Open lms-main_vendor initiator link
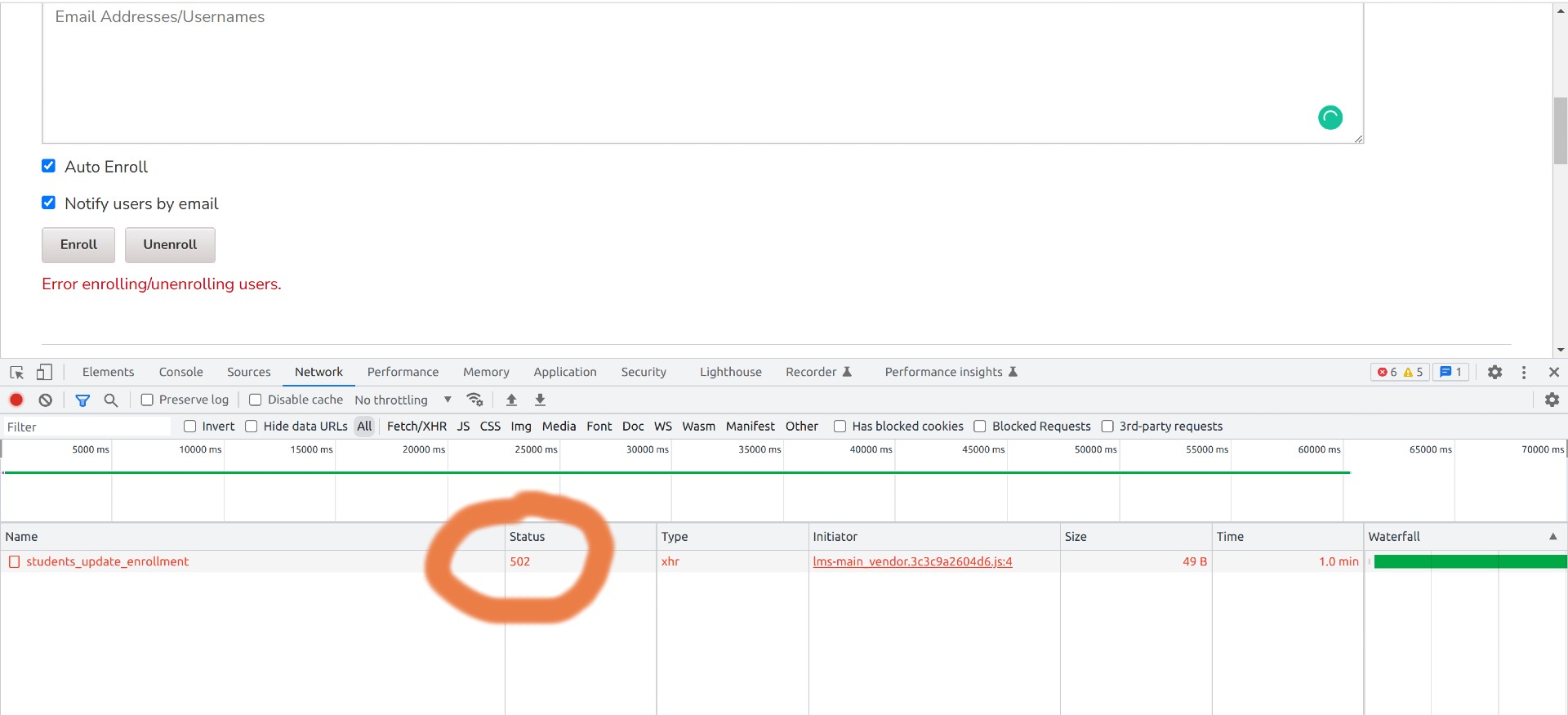This screenshot has height=715, width=1568. pos(912,561)
